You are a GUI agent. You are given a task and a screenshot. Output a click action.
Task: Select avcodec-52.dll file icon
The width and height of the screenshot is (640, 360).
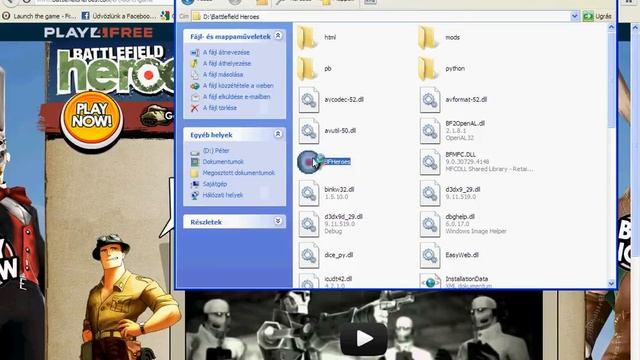pyautogui.click(x=309, y=100)
